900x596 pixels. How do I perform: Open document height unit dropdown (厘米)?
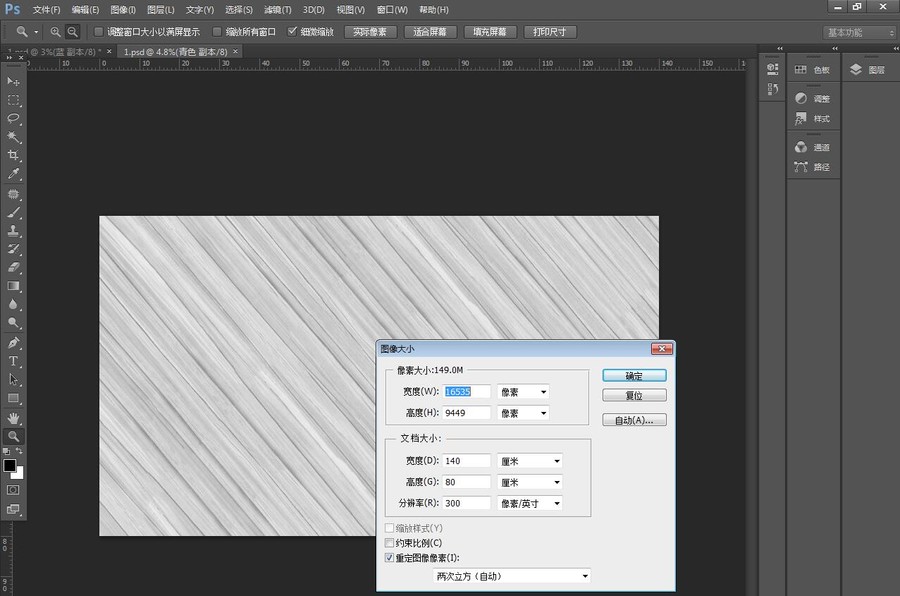[530, 482]
